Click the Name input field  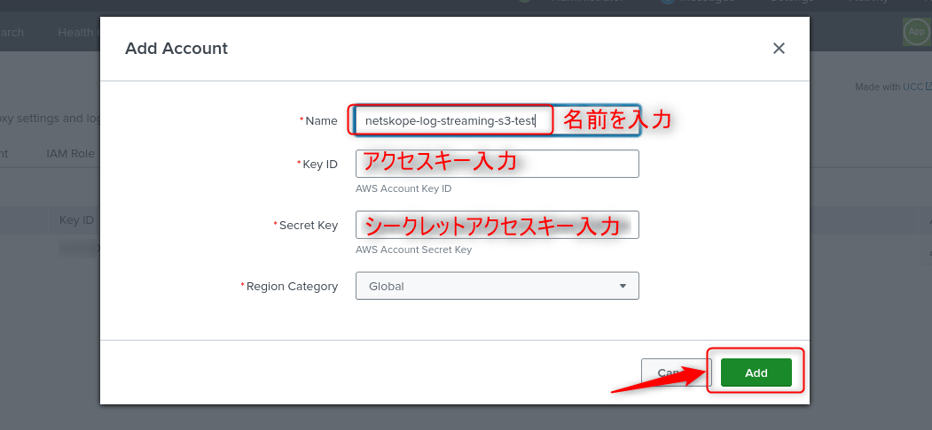(x=497, y=121)
